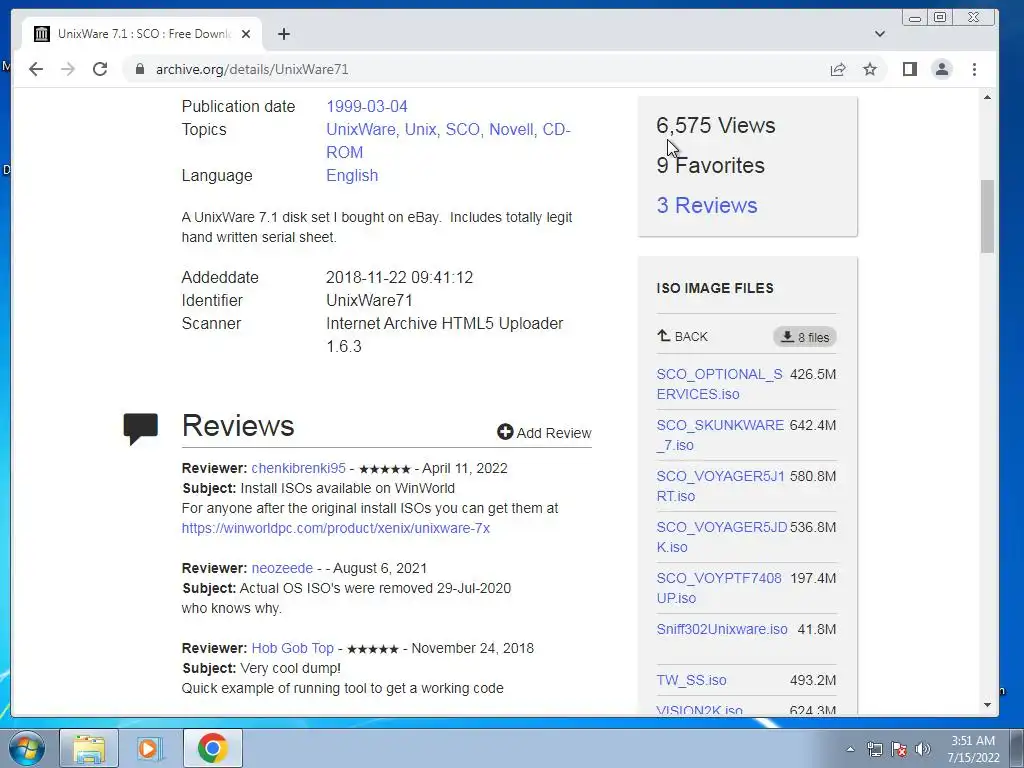Select the 426.5M file size

pyautogui.click(x=812, y=374)
